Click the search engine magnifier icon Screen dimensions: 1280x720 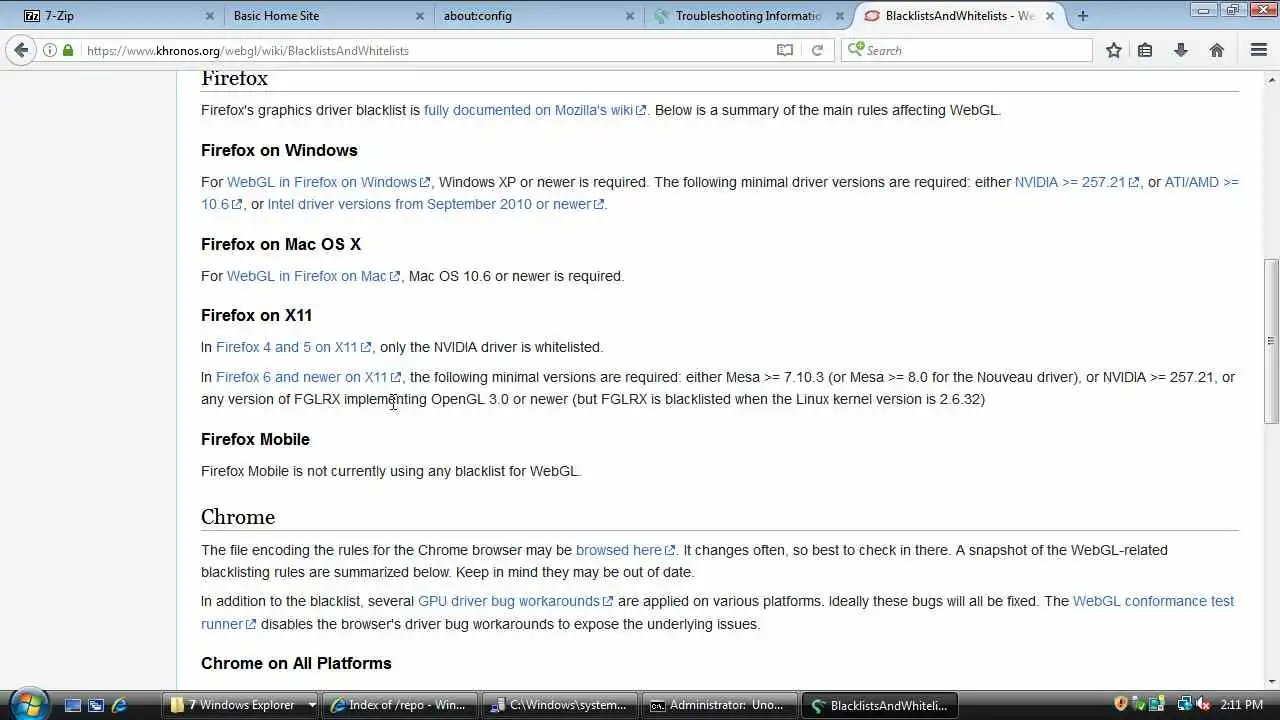pos(856,50)
